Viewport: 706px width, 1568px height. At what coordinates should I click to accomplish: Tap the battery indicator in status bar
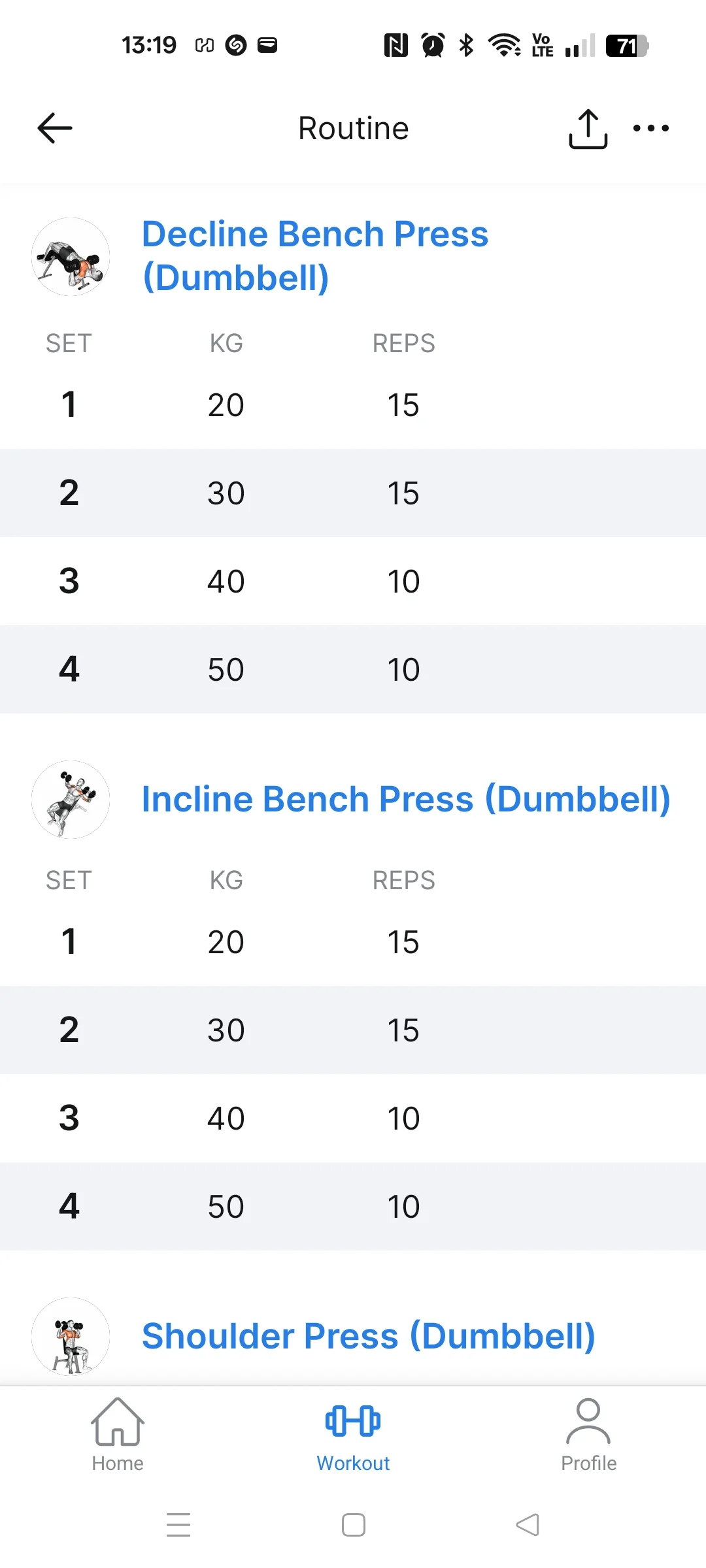tap(626, 46)
